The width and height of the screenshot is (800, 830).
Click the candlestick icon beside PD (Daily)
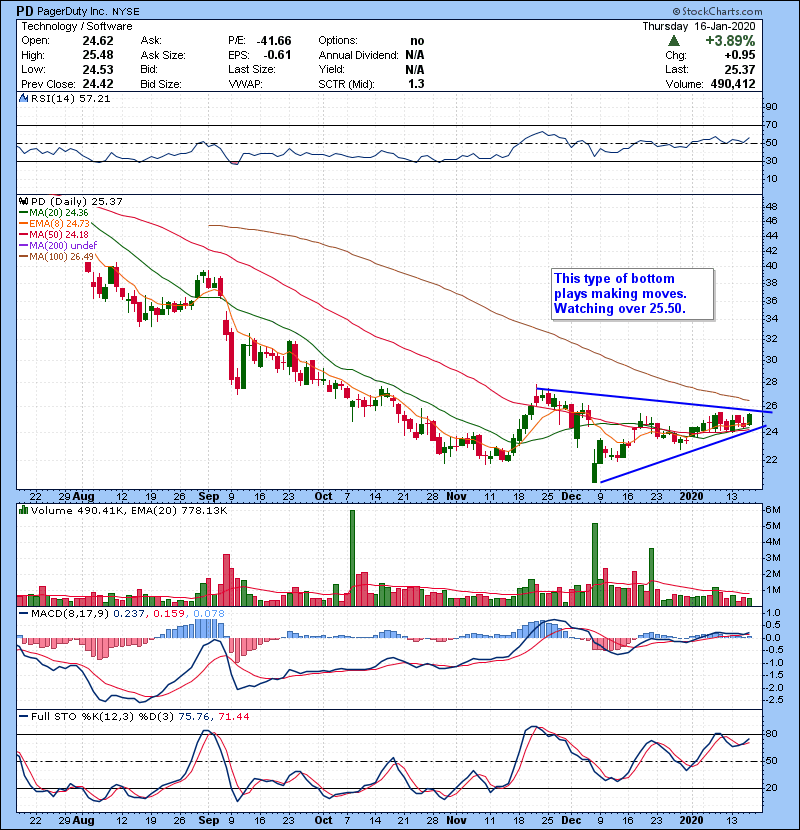[24, 201]
